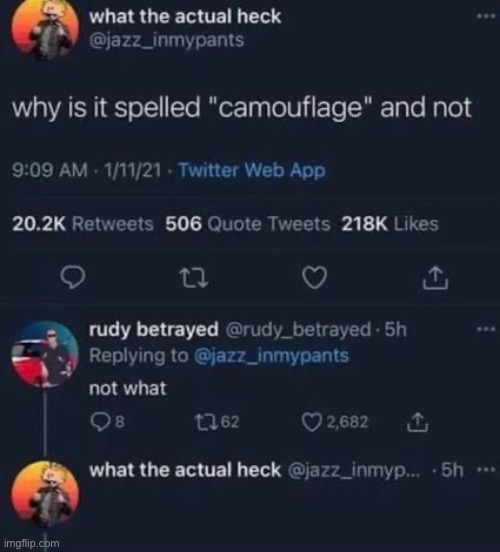Open the rudy betrayed display name
Viewport: 500px width, 552px height.
pyautogui.click(x=154, y=330)
